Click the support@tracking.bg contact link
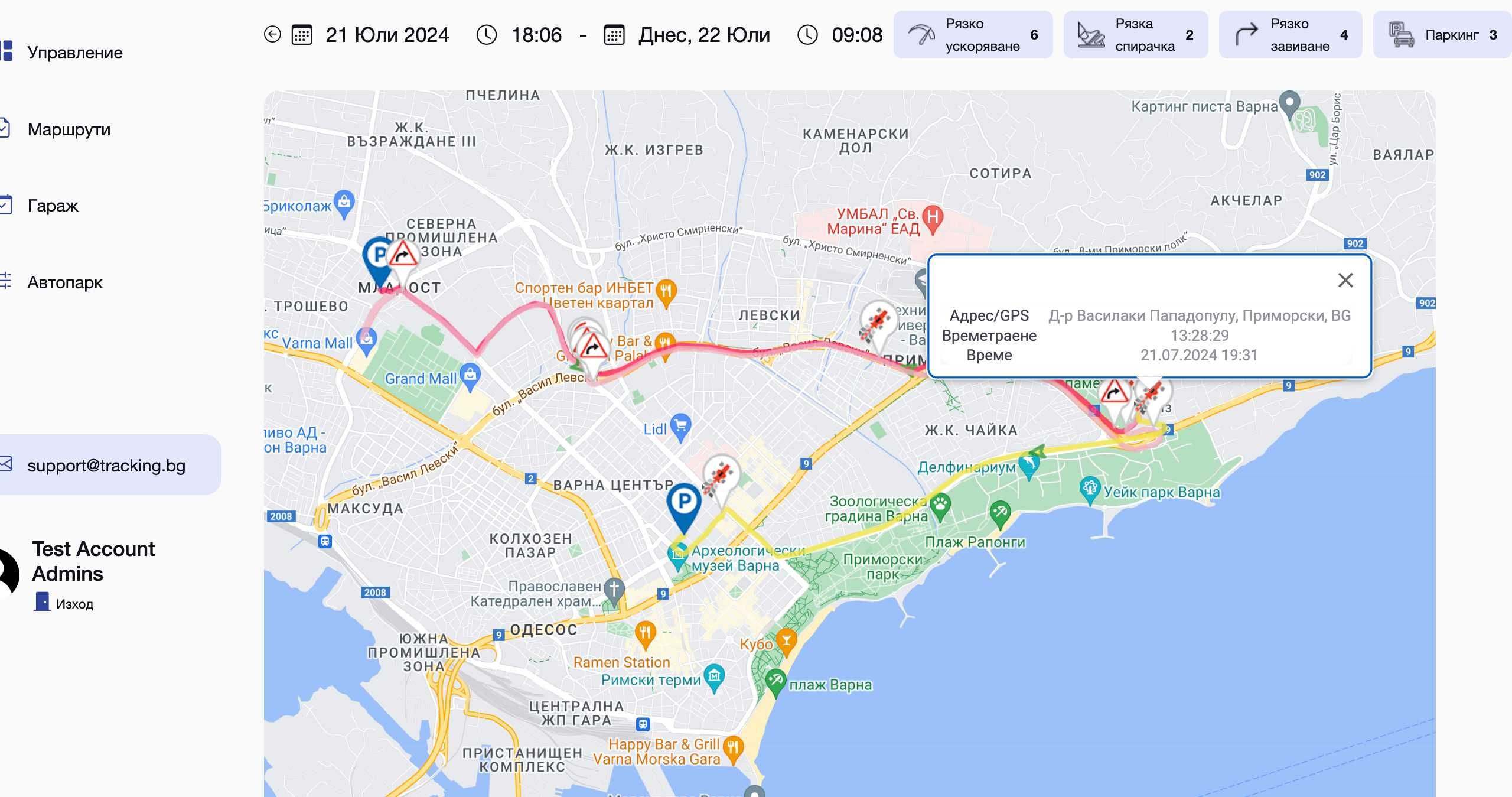This screenshot has height=797, width=1512. (106, 465)
